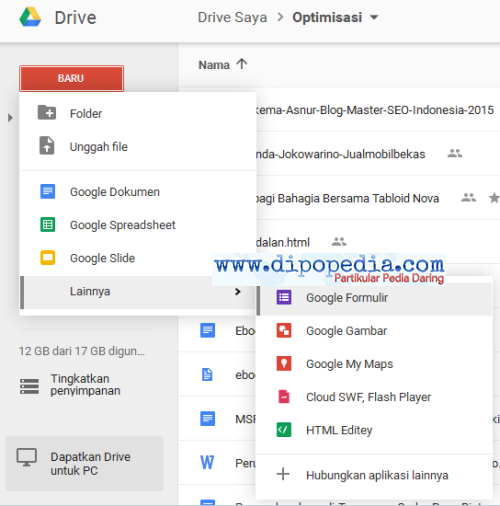Click the green HTML Editey code icon

tap(284, 429)
